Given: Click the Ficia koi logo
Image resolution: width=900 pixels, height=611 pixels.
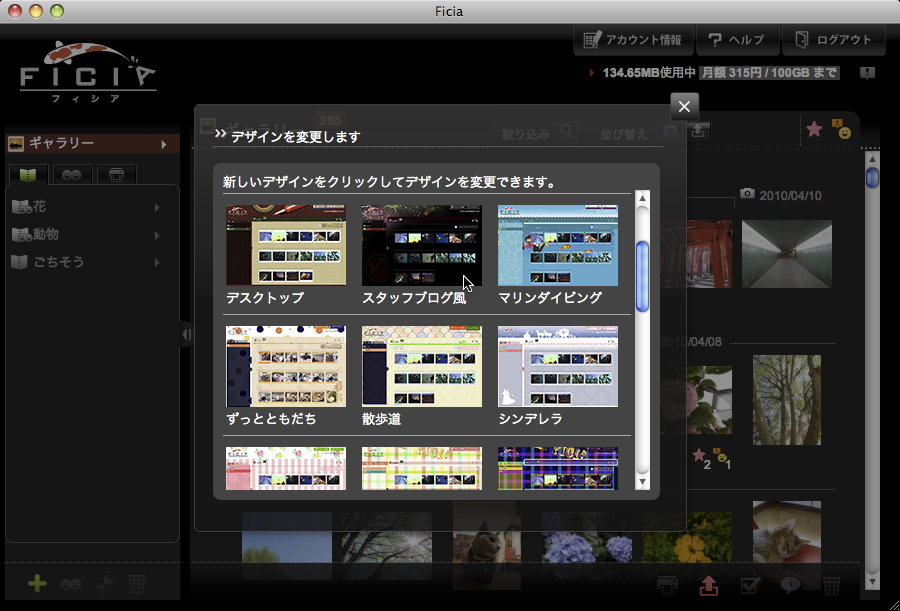Looking at the screenshot, I should [x=88, y=71].
